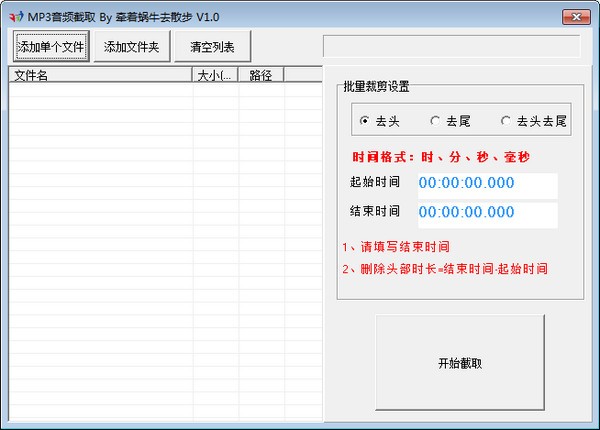This screenshot has width=600, height=430.
Task: Click the red 时间格式 hint text
Action: click(x=441, y=157)
